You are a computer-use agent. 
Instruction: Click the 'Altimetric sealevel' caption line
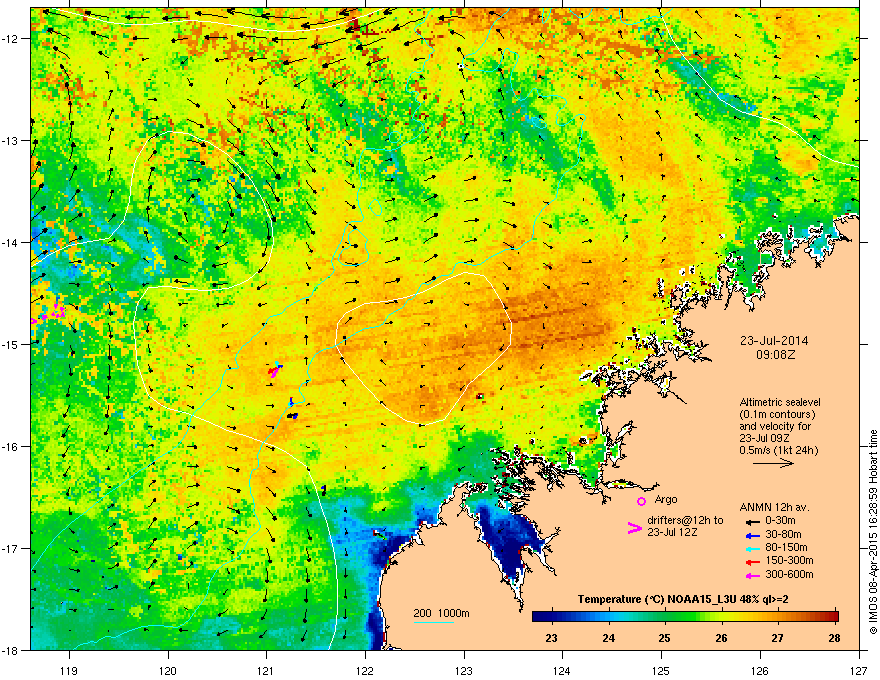[x=780, y=402]
